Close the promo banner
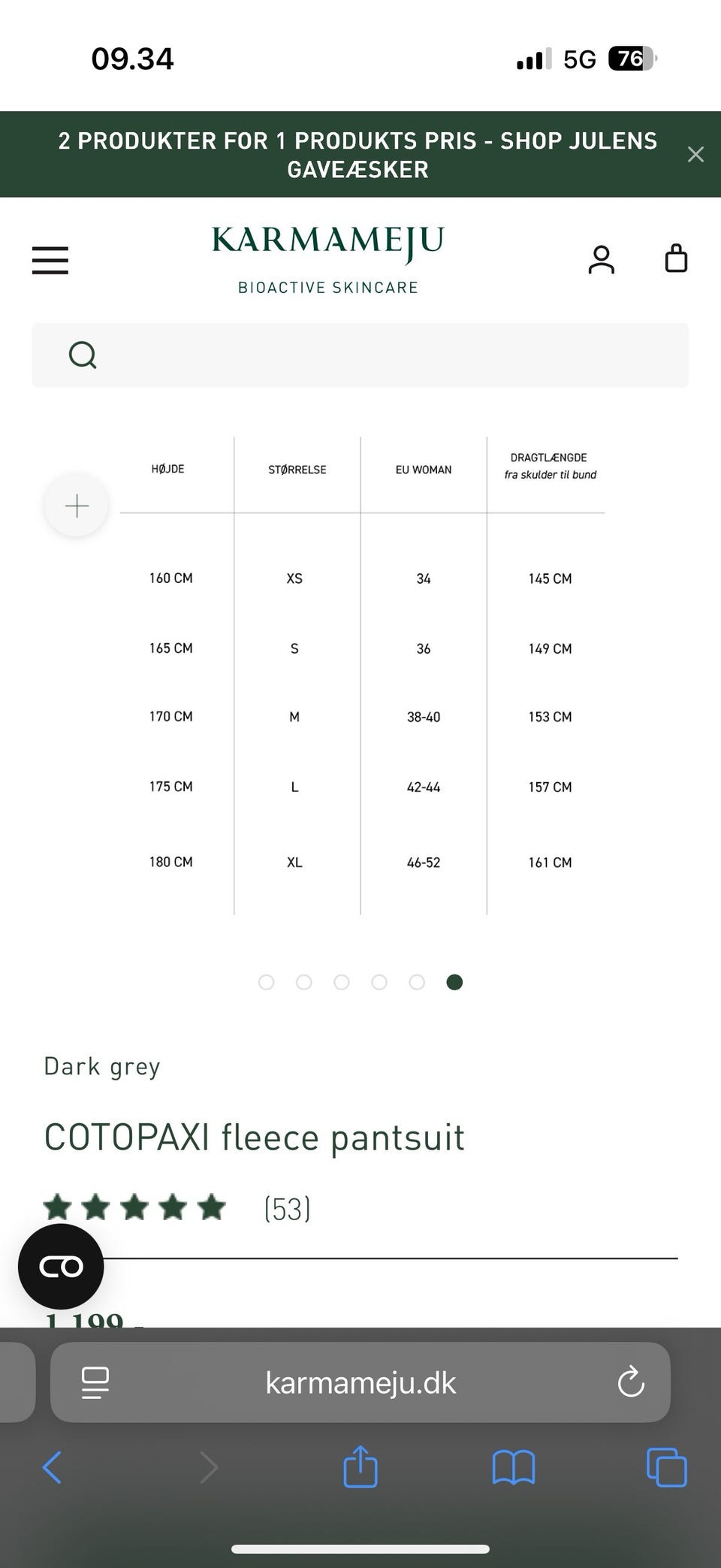 point(695,155)
